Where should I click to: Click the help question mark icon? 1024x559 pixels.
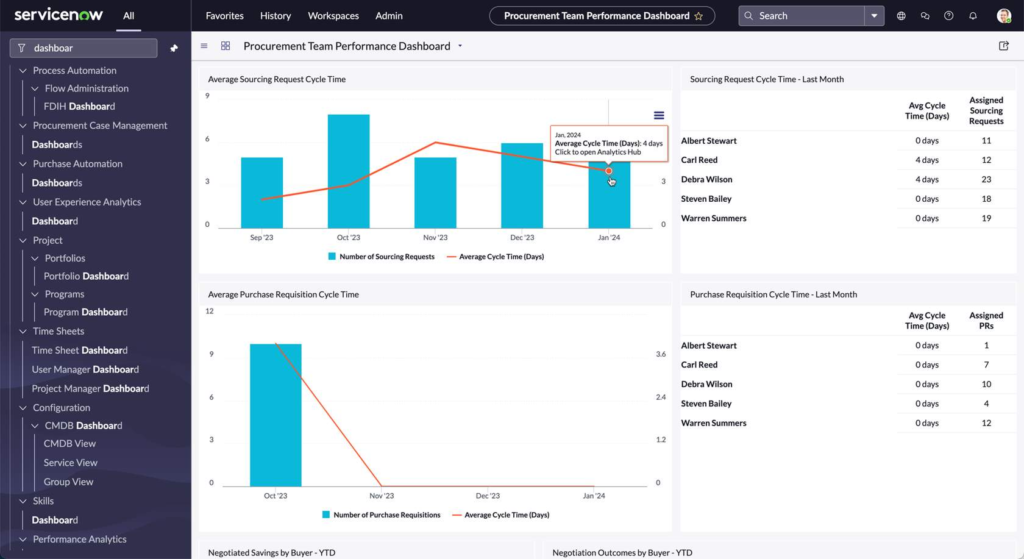tap(948, 16)
